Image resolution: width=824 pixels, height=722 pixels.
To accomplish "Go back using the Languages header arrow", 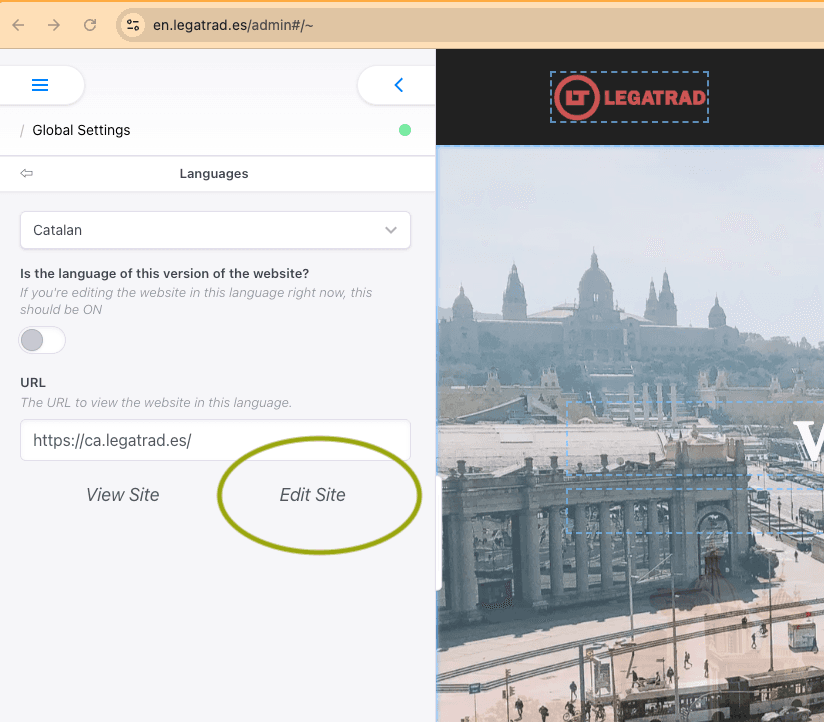I will coord(27,173).
